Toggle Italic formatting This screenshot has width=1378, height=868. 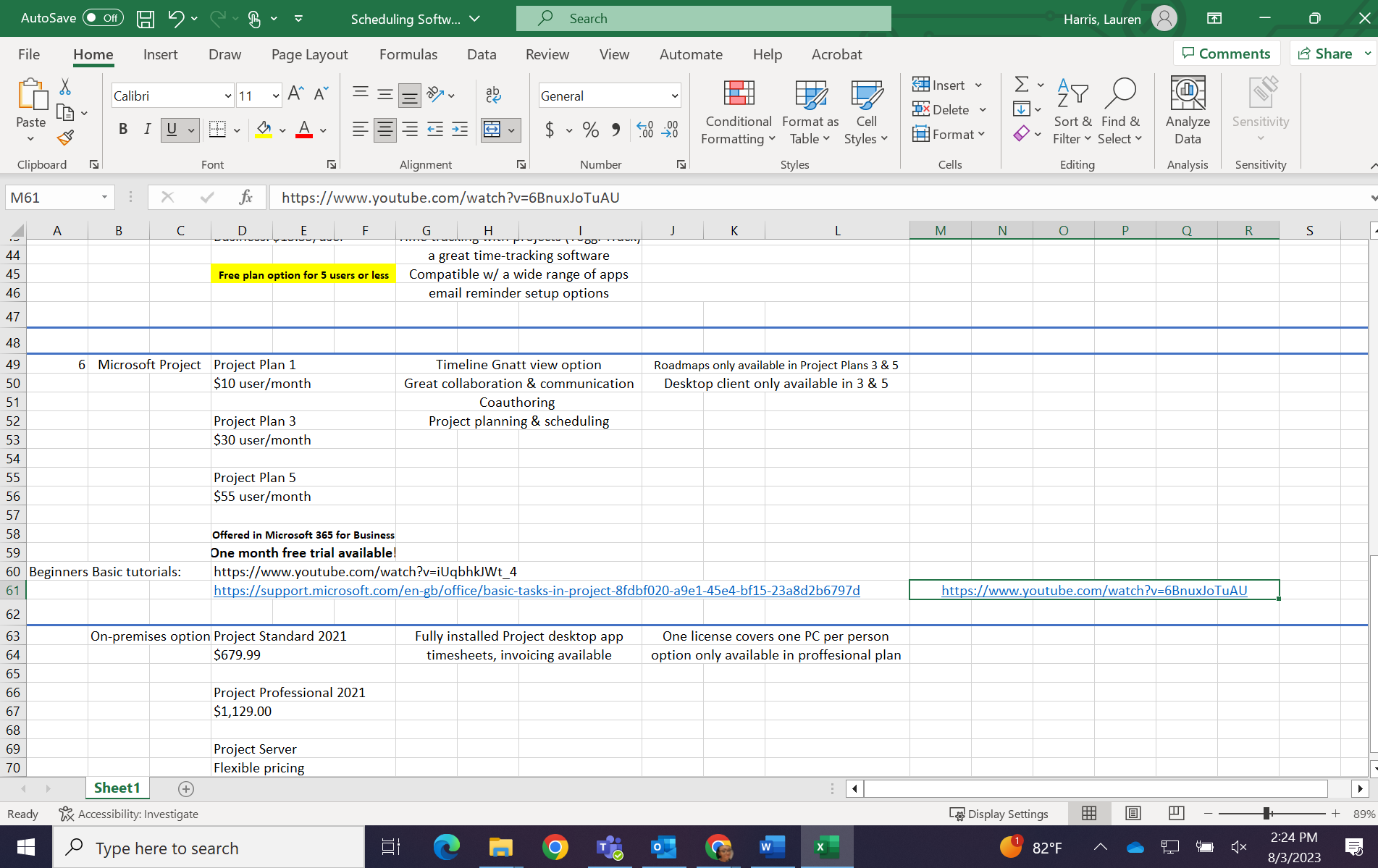pyautogui.click(x=147, y=130)
